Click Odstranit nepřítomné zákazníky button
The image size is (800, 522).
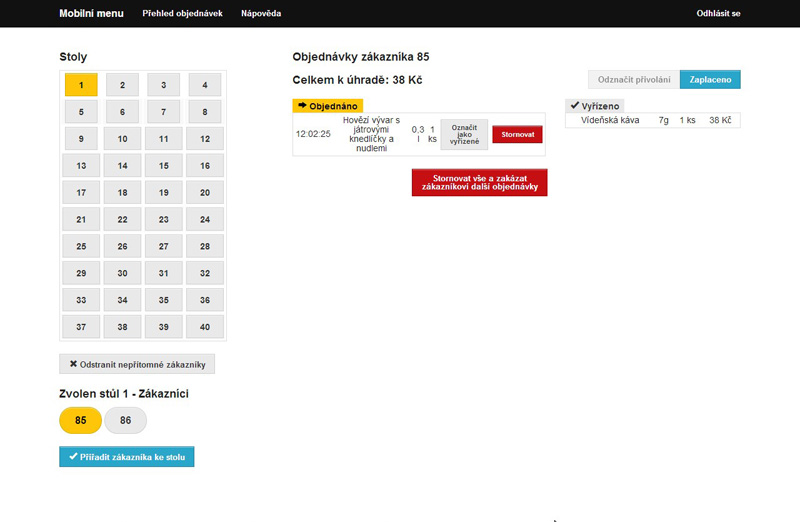pyautogui.click(x=137, y=364)
